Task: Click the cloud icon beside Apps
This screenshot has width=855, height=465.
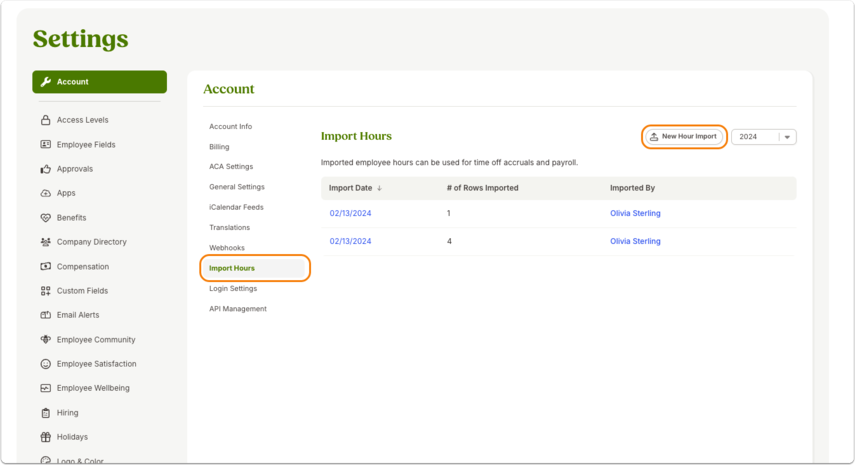Action: (x=46, y=193)
